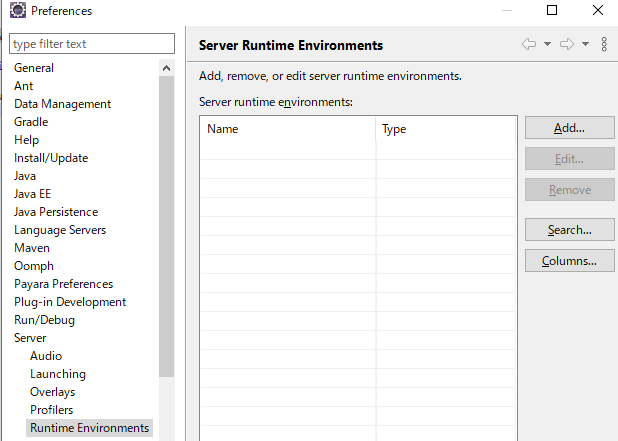The width and height of the screenshot is (618, 441).
Task: Maximize the Preferences window
Action: click(552, 11)
